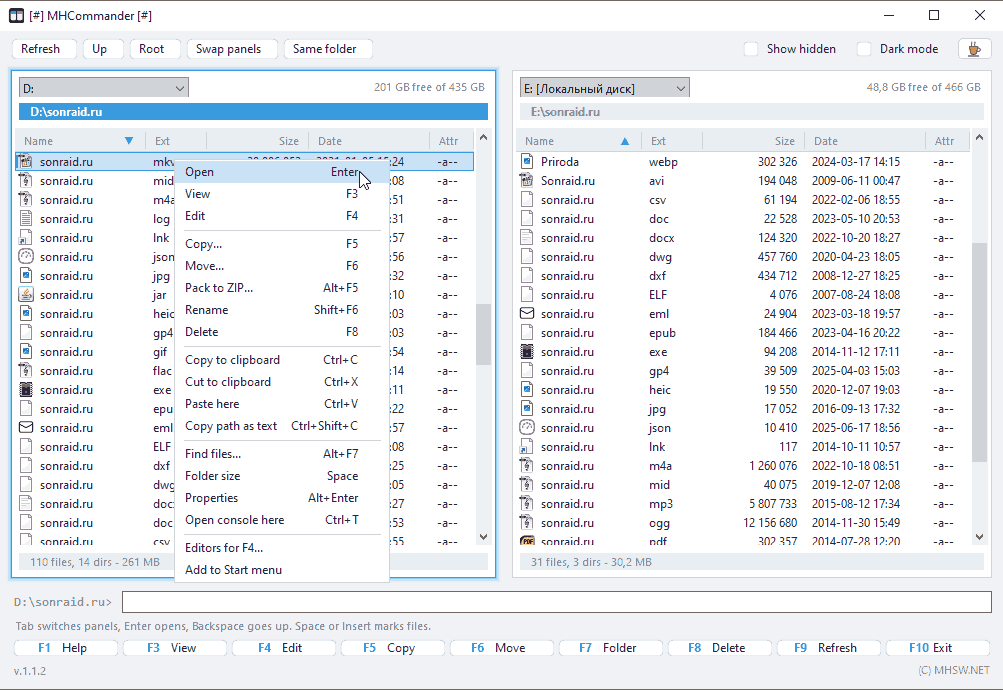Choose Pack to ZIP... in context menu
Screen dimensions: 1003x690
pyautogui.click(x=281, y=288)
